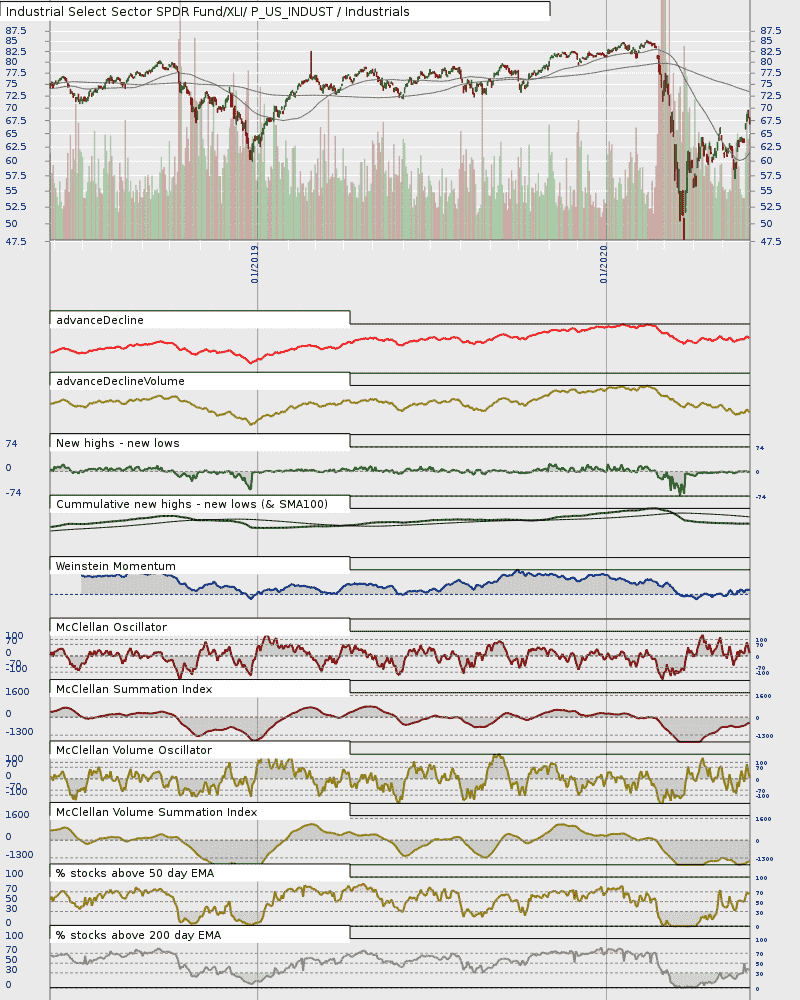Click the 62.5 price label on left axis
The width and height of the screenshot is (800, 1000).
15,147
